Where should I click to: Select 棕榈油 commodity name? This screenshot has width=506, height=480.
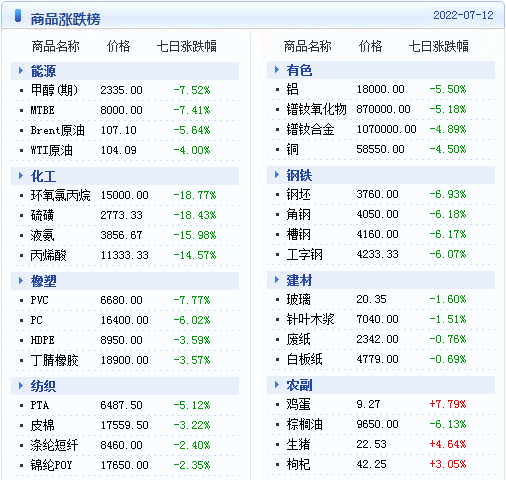point(304,424)
